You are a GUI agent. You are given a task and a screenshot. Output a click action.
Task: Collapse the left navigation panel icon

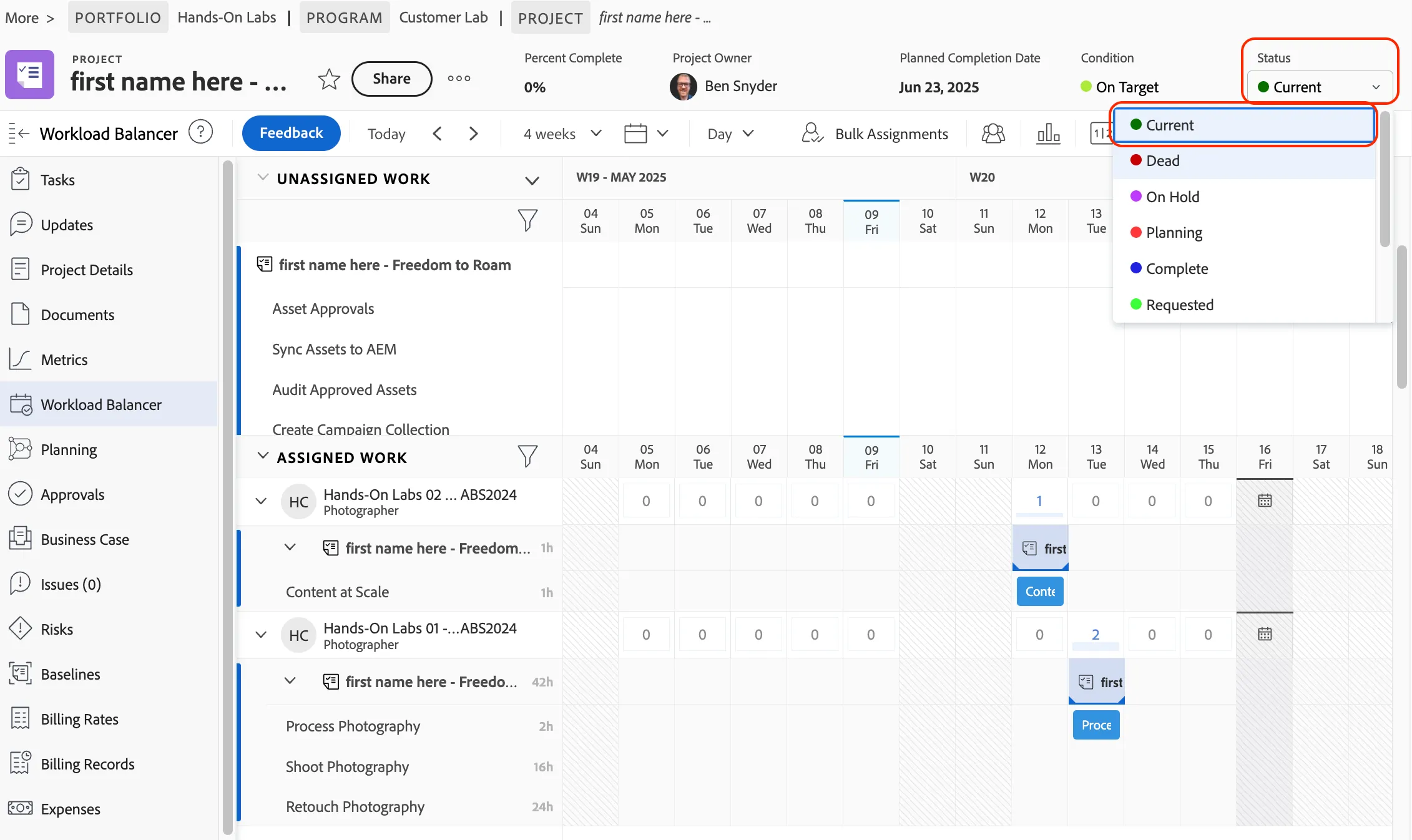coord(19,133)
